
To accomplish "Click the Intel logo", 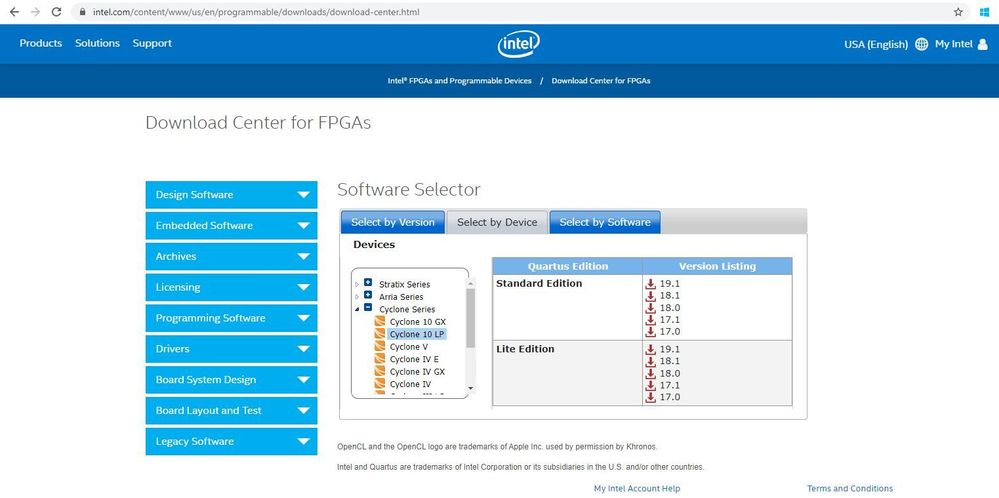I will [518, 43].
